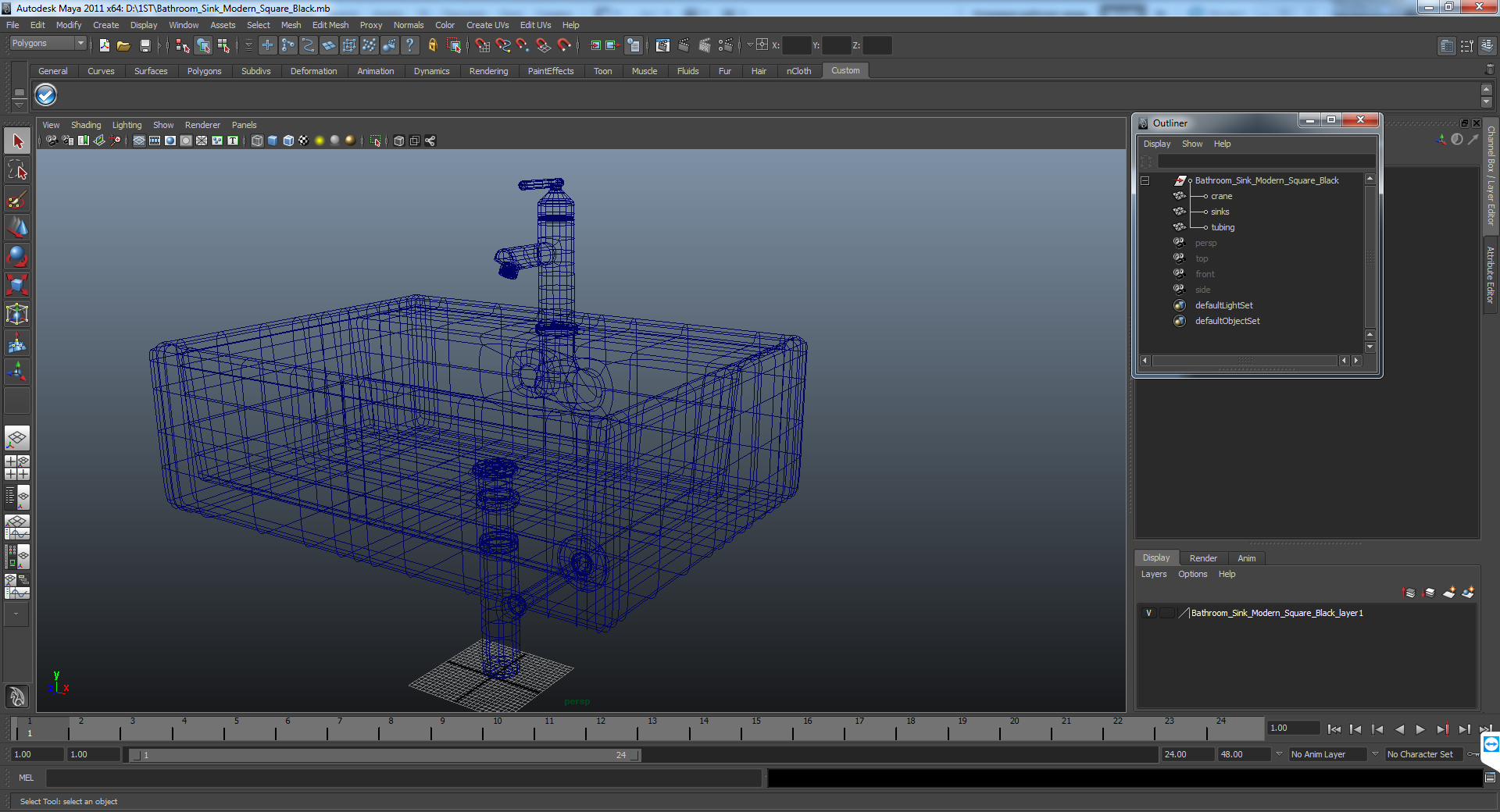This screenshot has width=1500, height=812.
Task: Toggle visibility V of Bathroom_Sink layer1
Action: click(x=1148, y=613)
